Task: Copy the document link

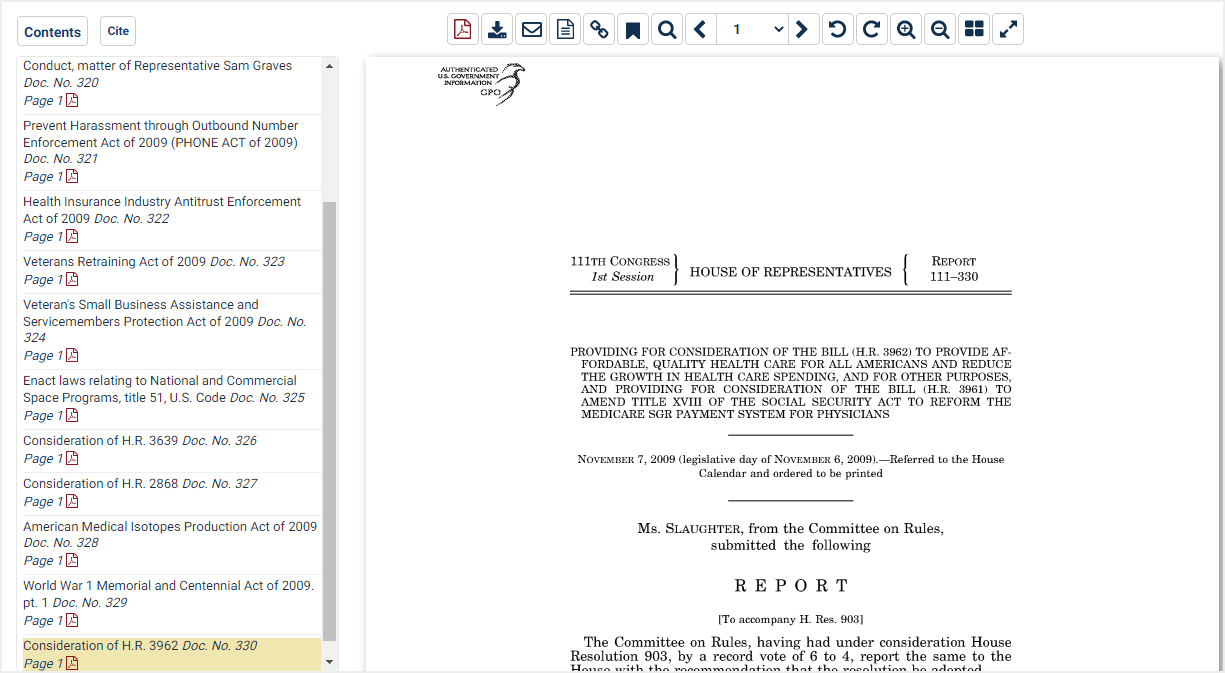Action: [599, 29]
